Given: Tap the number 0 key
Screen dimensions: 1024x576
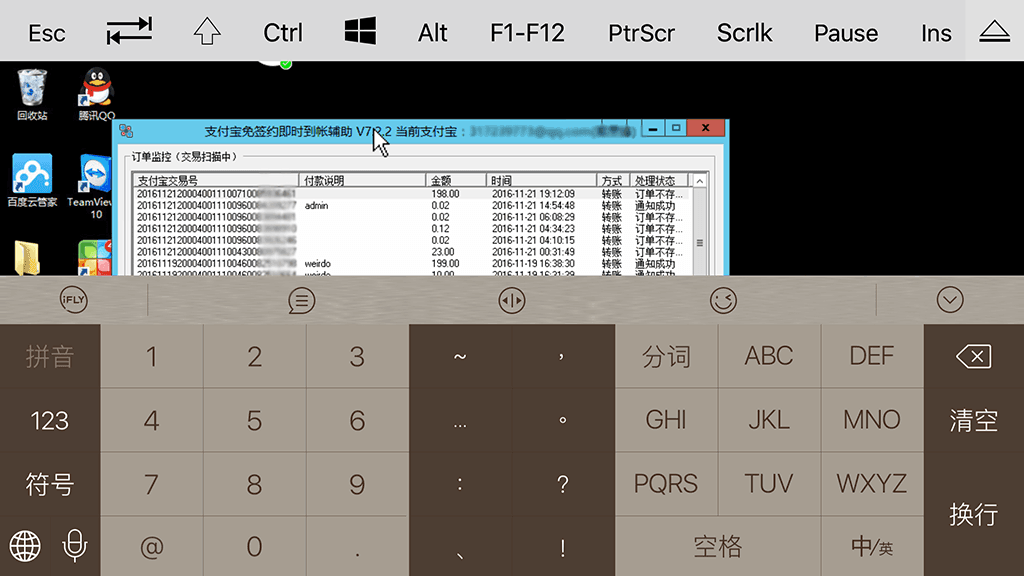Looking at the screenshot, I should tap(254, 547).
